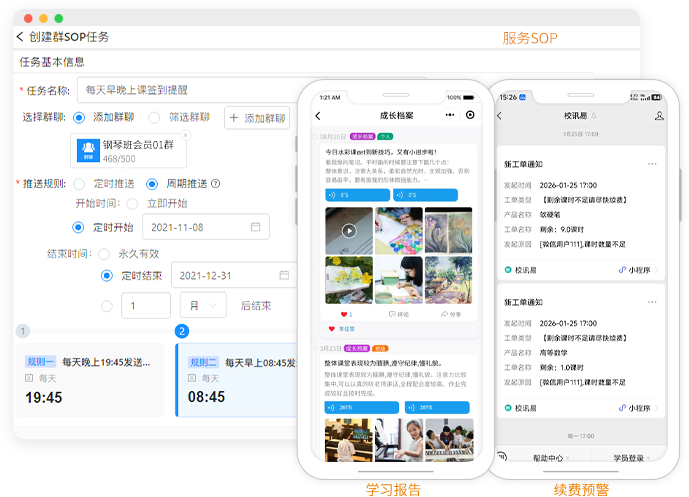Open the three-dot menu on 软硬笔 notification
The image size is (689, 497).
tap(652, 164)
